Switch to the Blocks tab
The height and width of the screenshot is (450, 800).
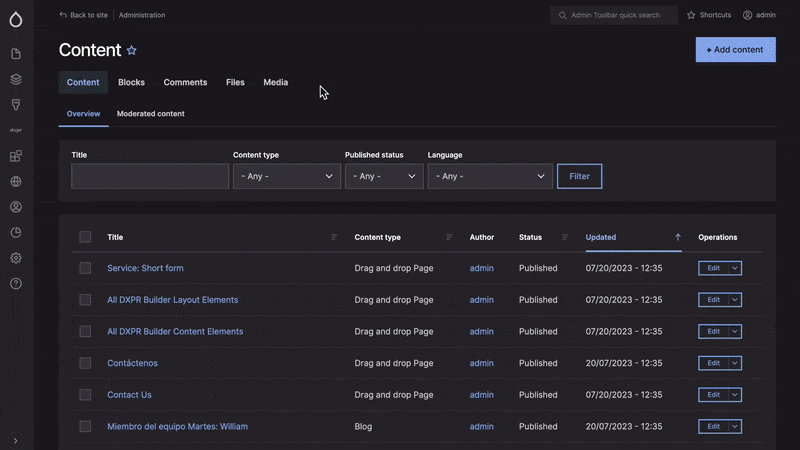pyautogui.click(x=131, y=82)
